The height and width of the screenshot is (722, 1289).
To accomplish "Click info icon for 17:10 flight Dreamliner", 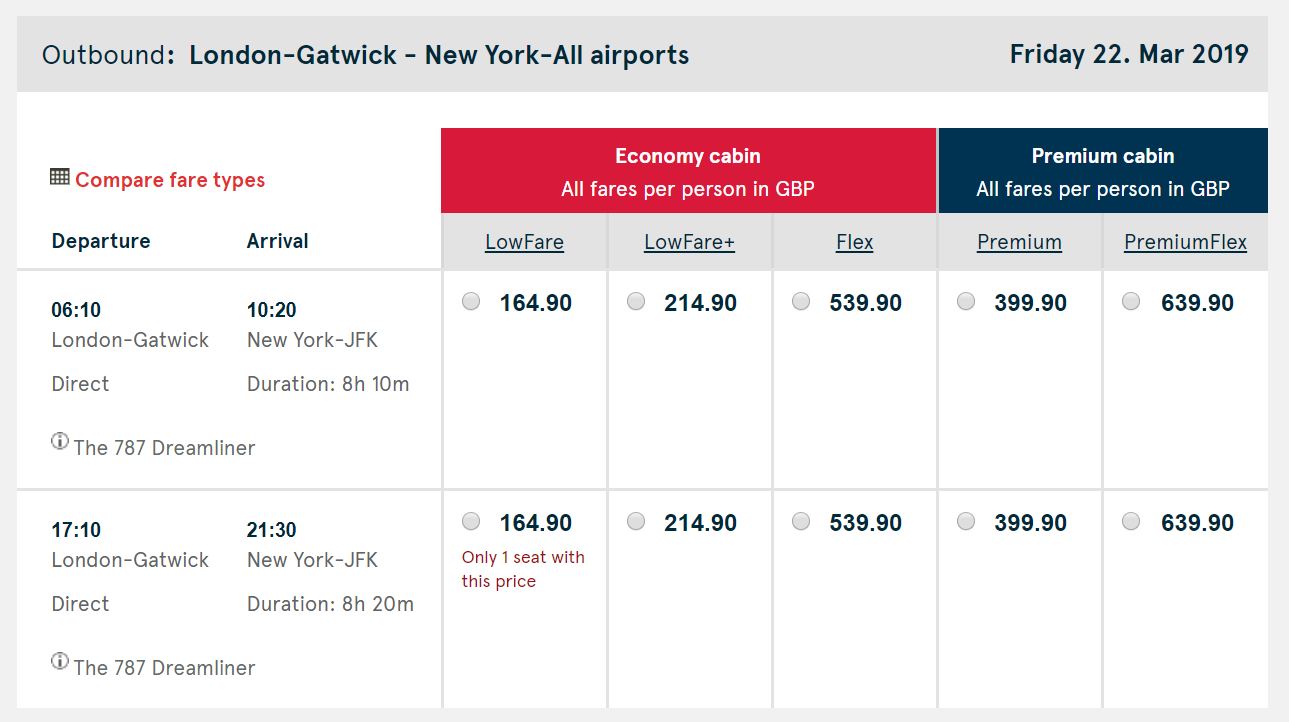I will pyautogui.click(x=60, y=661).
